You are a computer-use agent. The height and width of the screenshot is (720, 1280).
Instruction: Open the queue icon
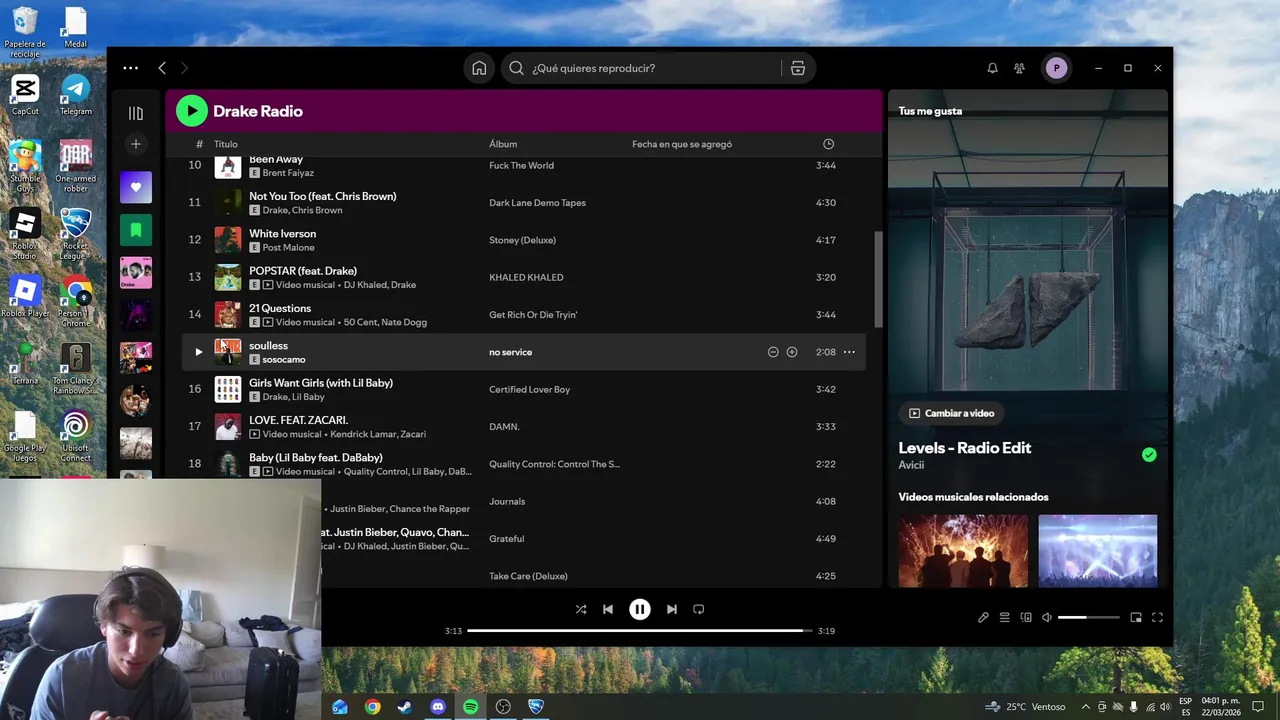(1005, 618)
